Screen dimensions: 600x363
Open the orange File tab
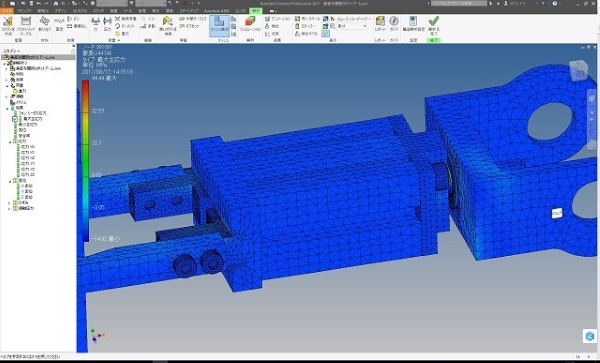click(x=7, y=11)
